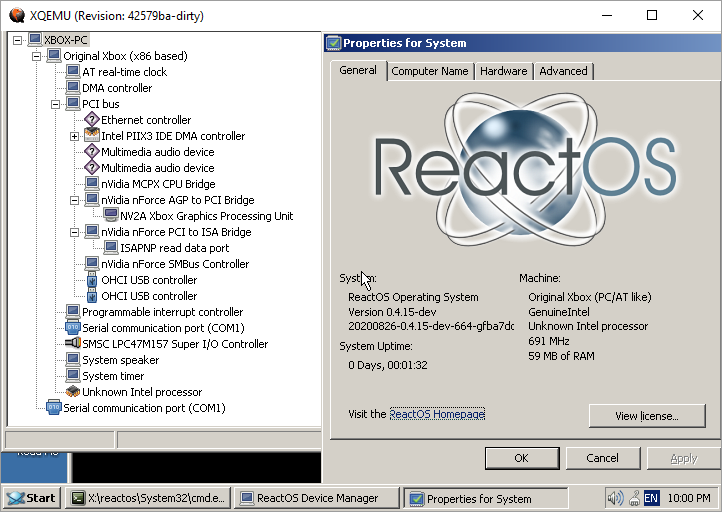Click the Programmable interrupt controller icon
Screen dimensions: 722x512
pyautogui.click(x=73, y=312)
